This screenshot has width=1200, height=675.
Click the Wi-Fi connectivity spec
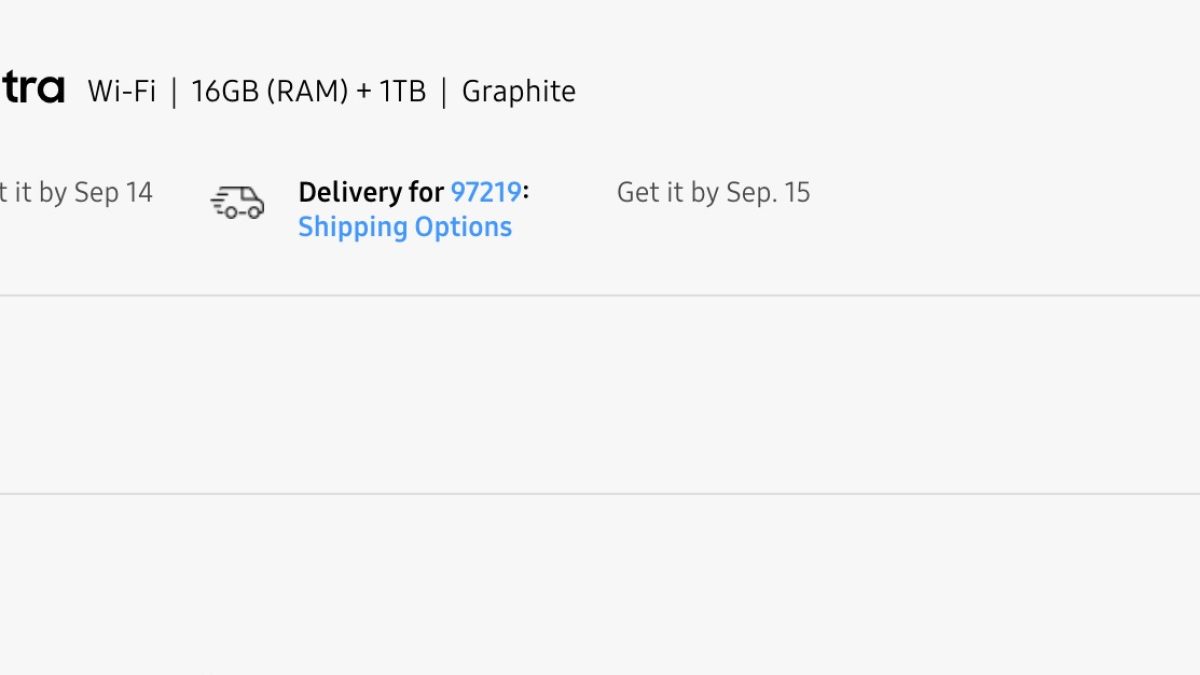122,91
